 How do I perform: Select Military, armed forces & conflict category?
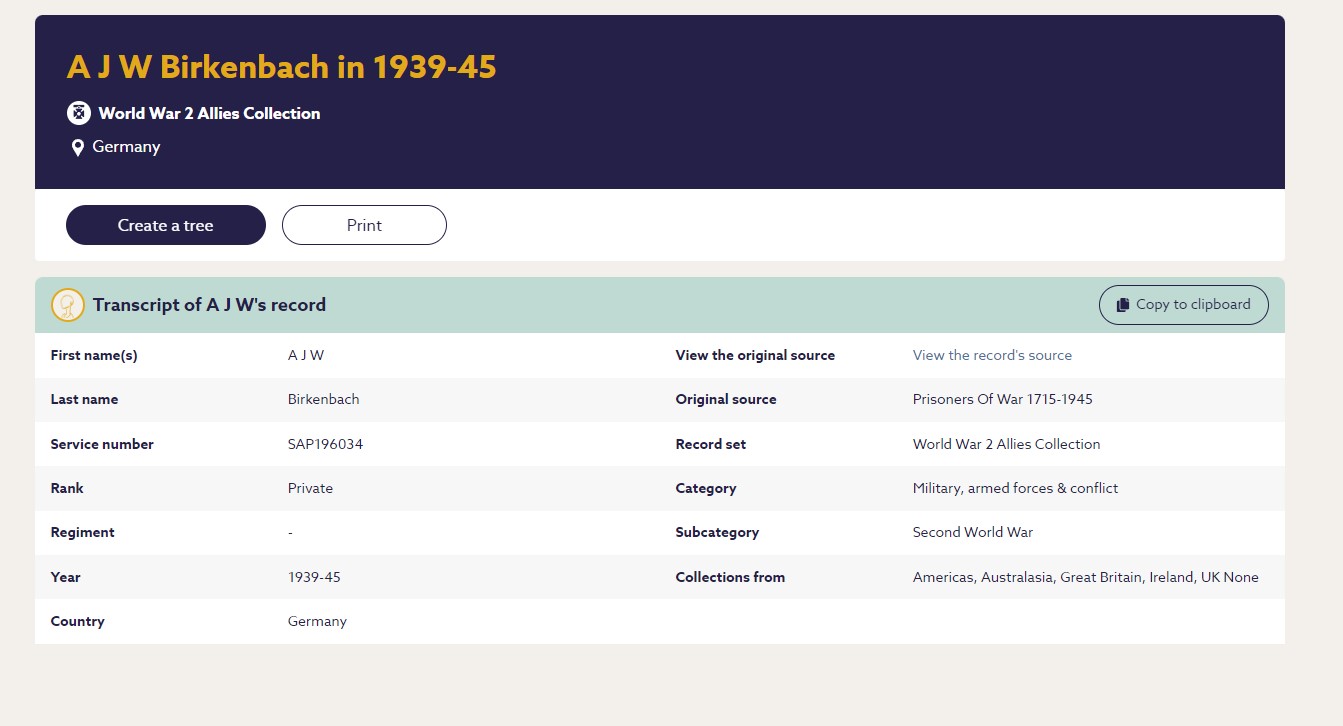[1015, 488]
